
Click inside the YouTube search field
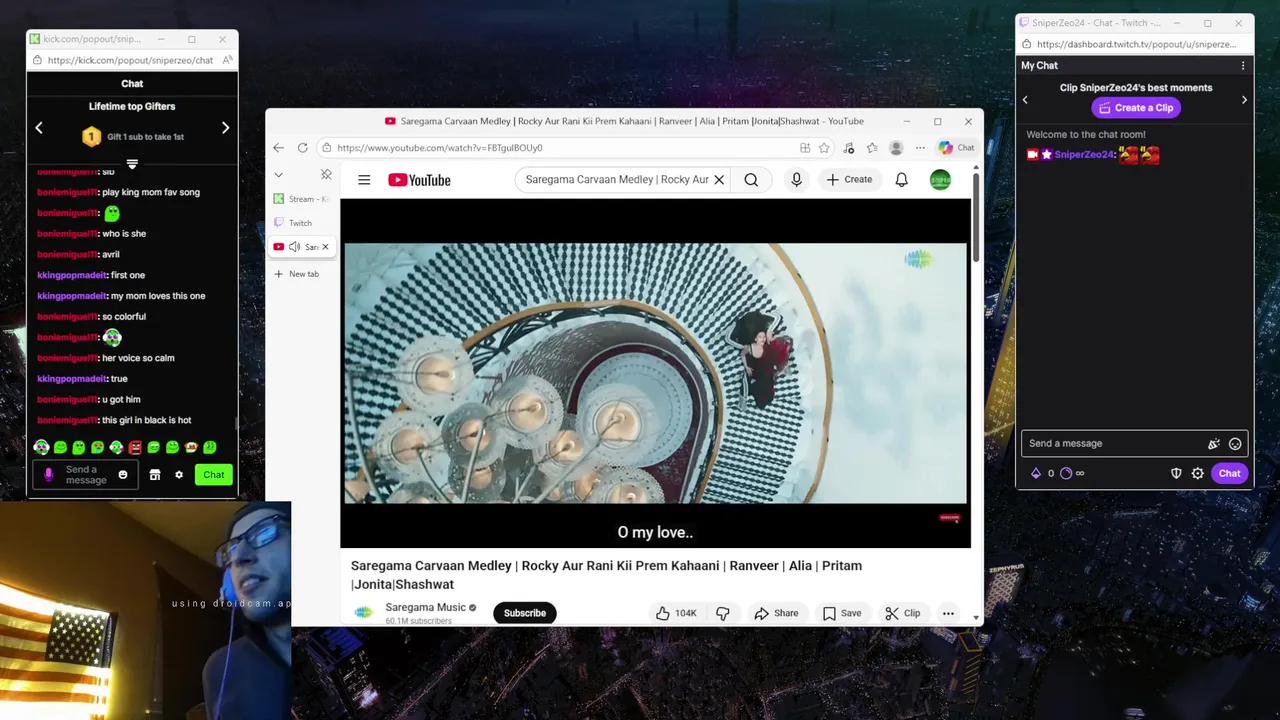click(x=616, y=180)
